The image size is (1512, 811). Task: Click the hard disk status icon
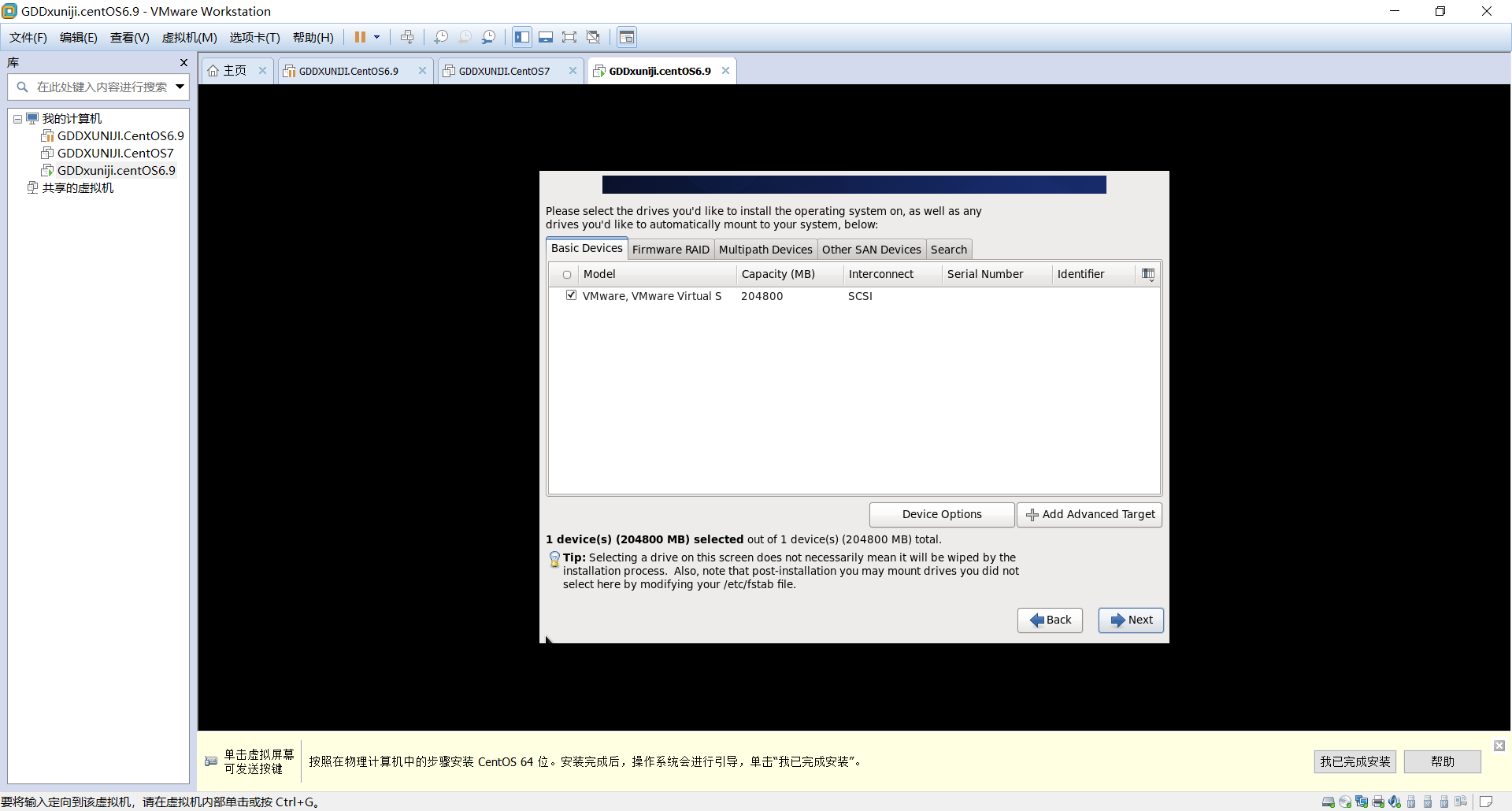tap(1328, 802)
